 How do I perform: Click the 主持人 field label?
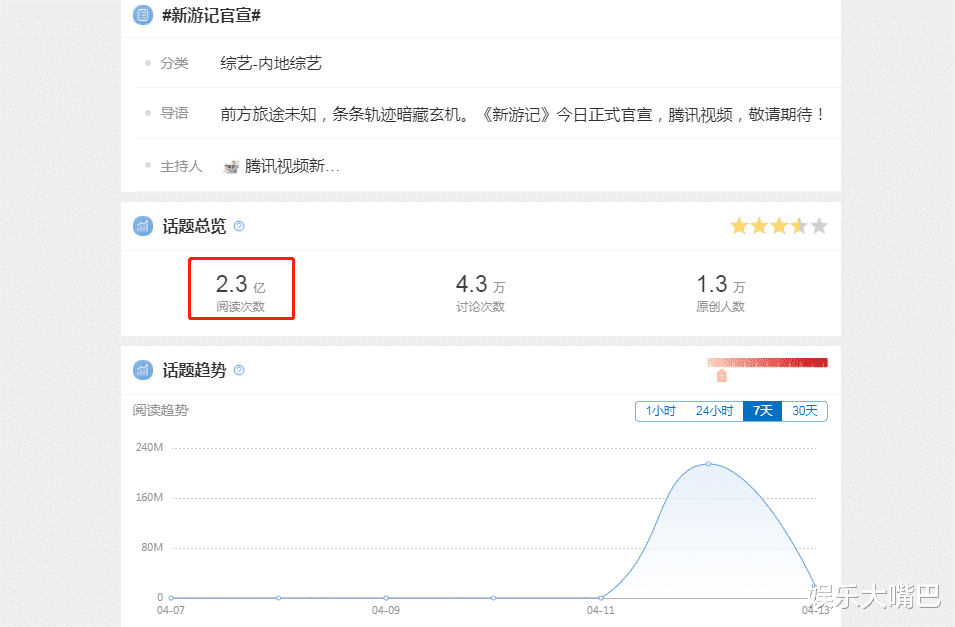point(181,166)
